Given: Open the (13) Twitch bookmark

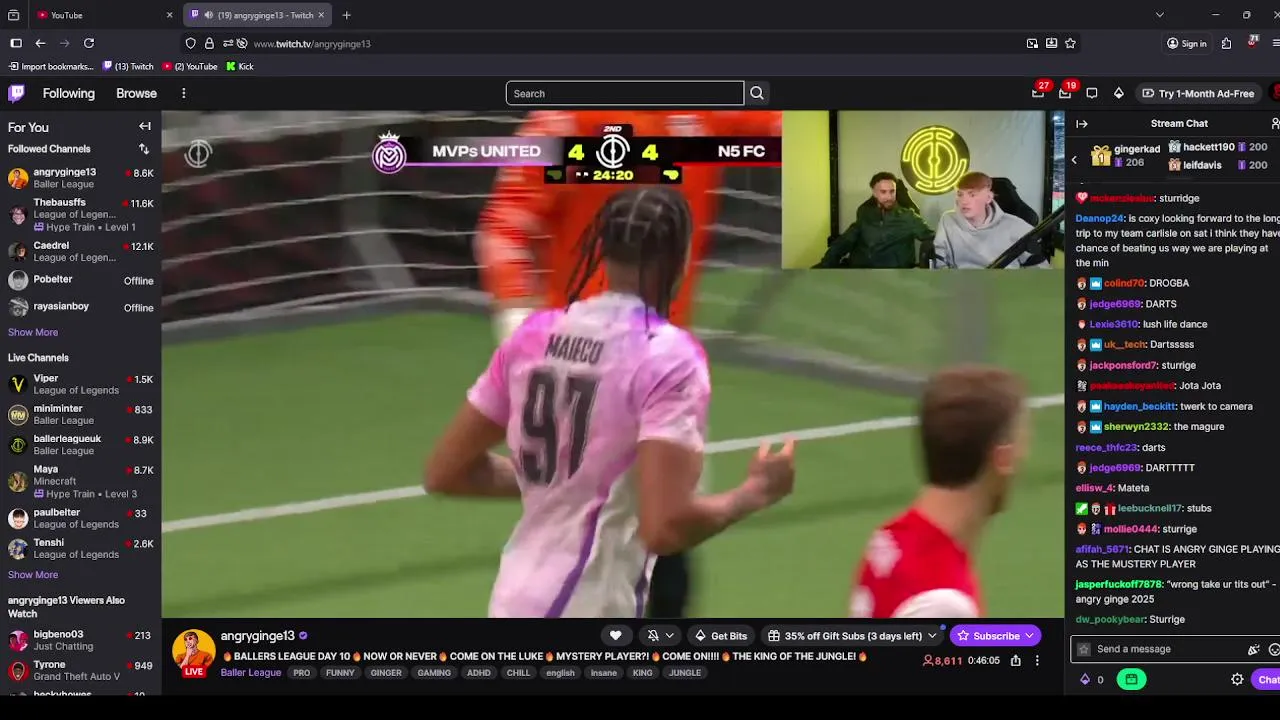Looking at the screenshot, I should click(128, 67).
